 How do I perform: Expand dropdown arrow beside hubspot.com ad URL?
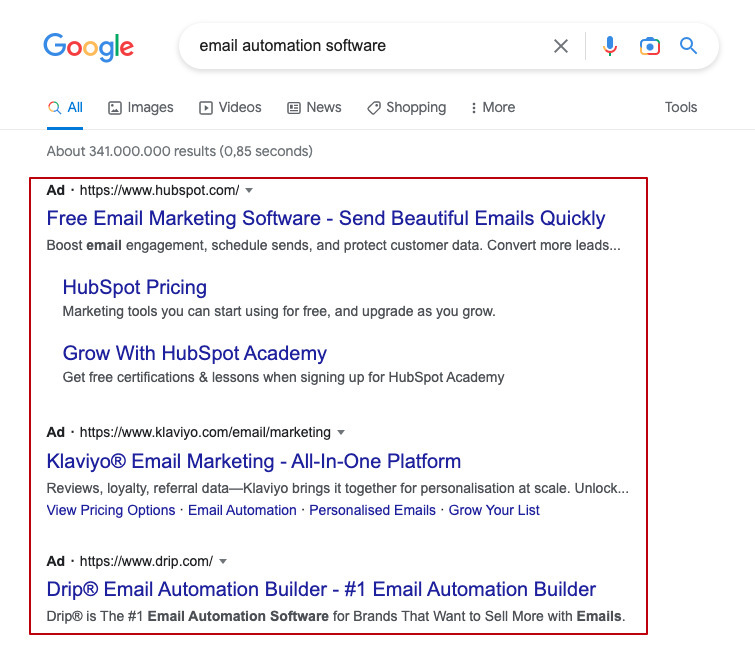249,190
